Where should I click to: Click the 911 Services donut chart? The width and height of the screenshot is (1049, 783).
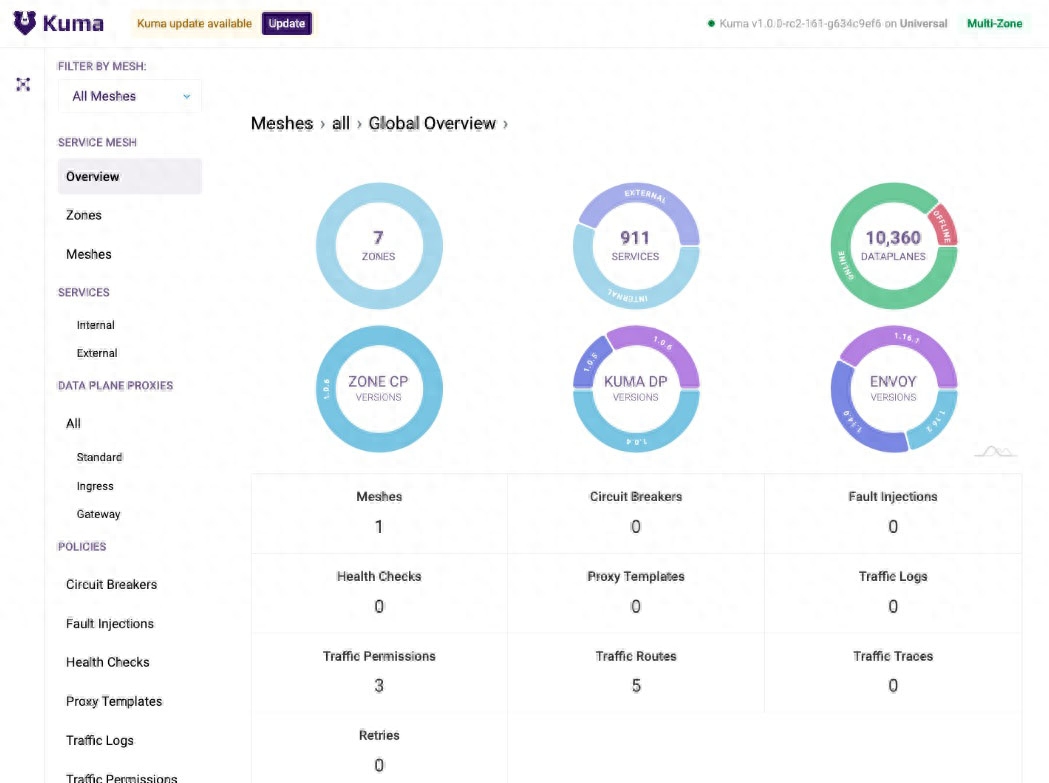636,246
